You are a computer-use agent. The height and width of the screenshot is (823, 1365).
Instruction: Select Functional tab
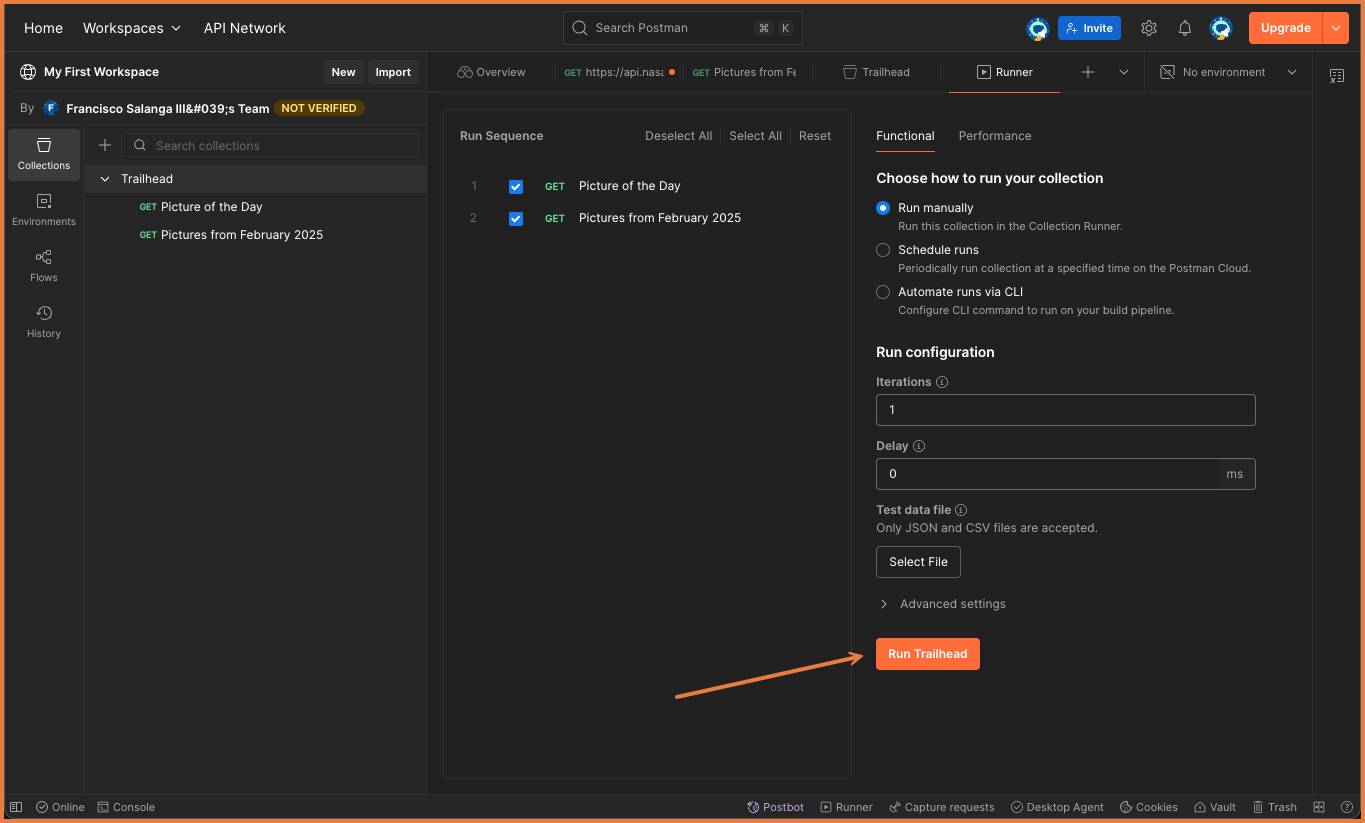tap(905, 136)
